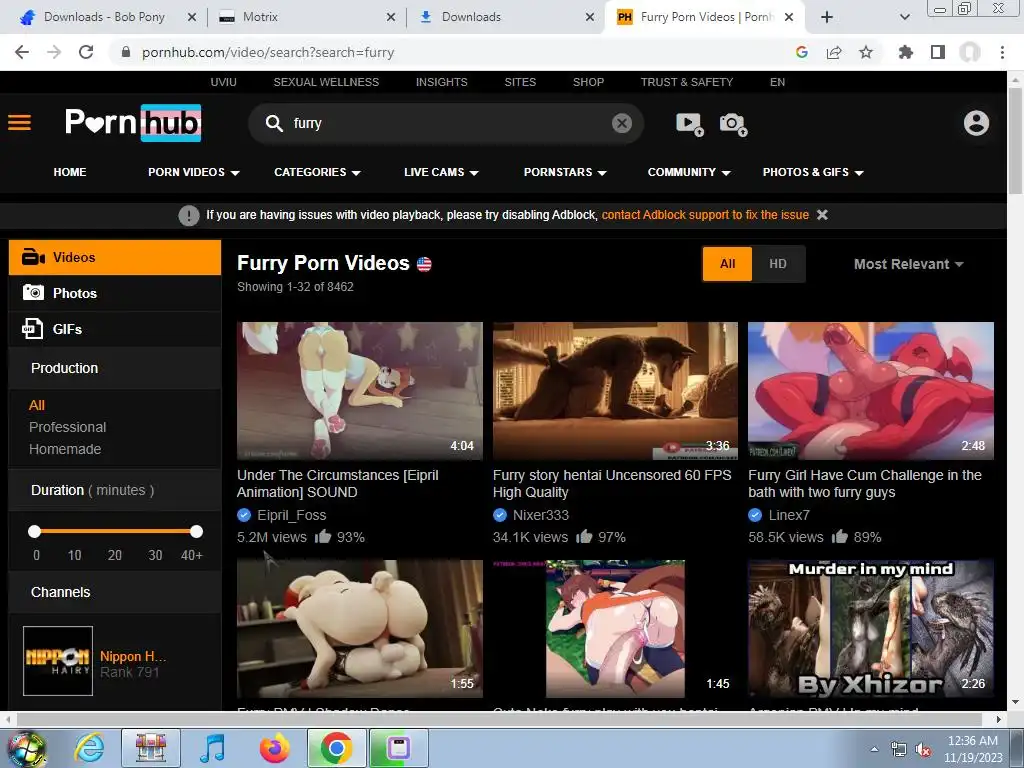Click the site logo in the header
This screenshot has height=768, width=1024.
(133, 123)
